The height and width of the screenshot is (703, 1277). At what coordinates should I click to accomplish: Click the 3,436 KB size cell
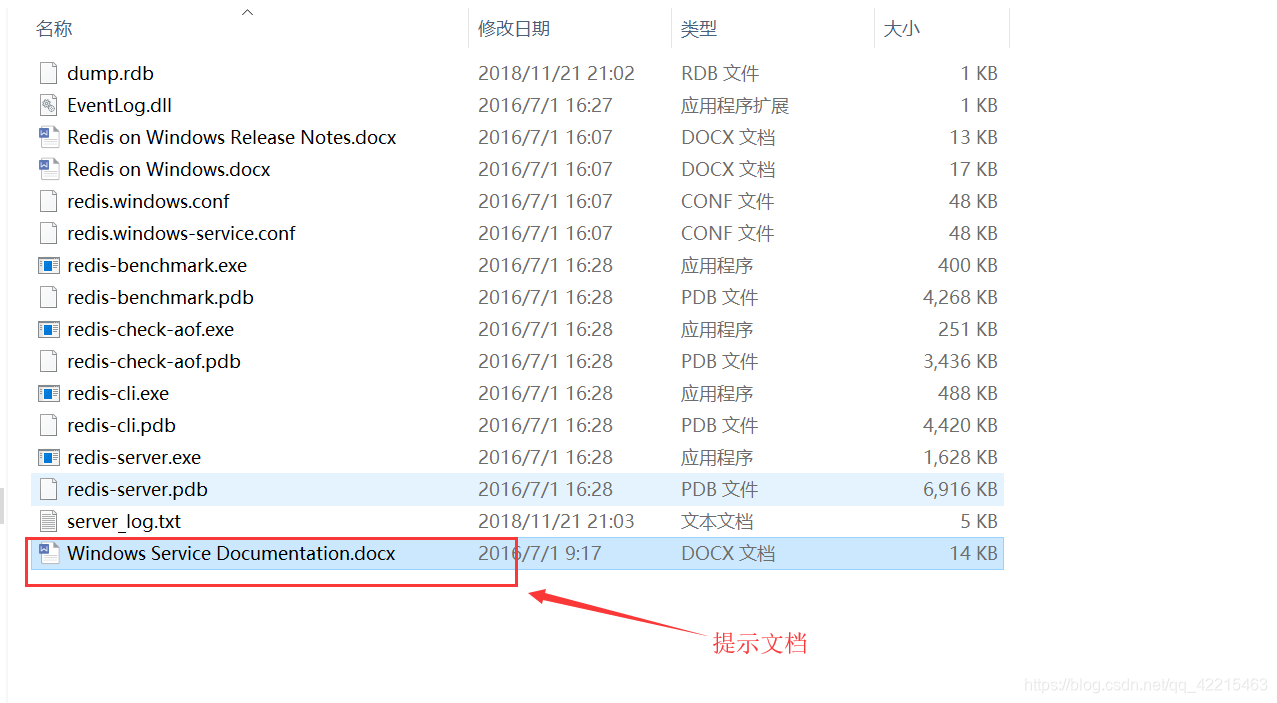coord(960,361)
